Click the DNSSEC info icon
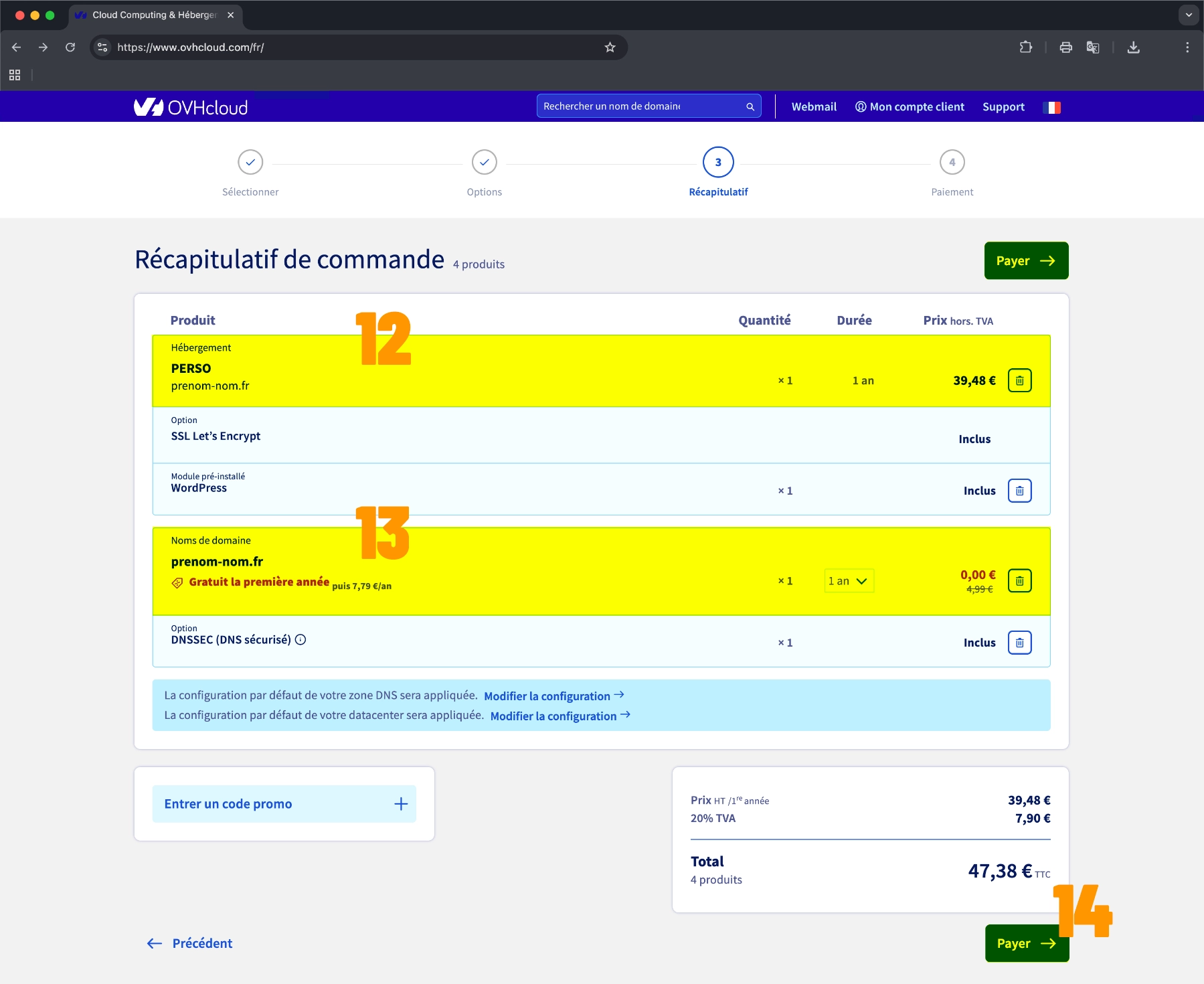 301,640
